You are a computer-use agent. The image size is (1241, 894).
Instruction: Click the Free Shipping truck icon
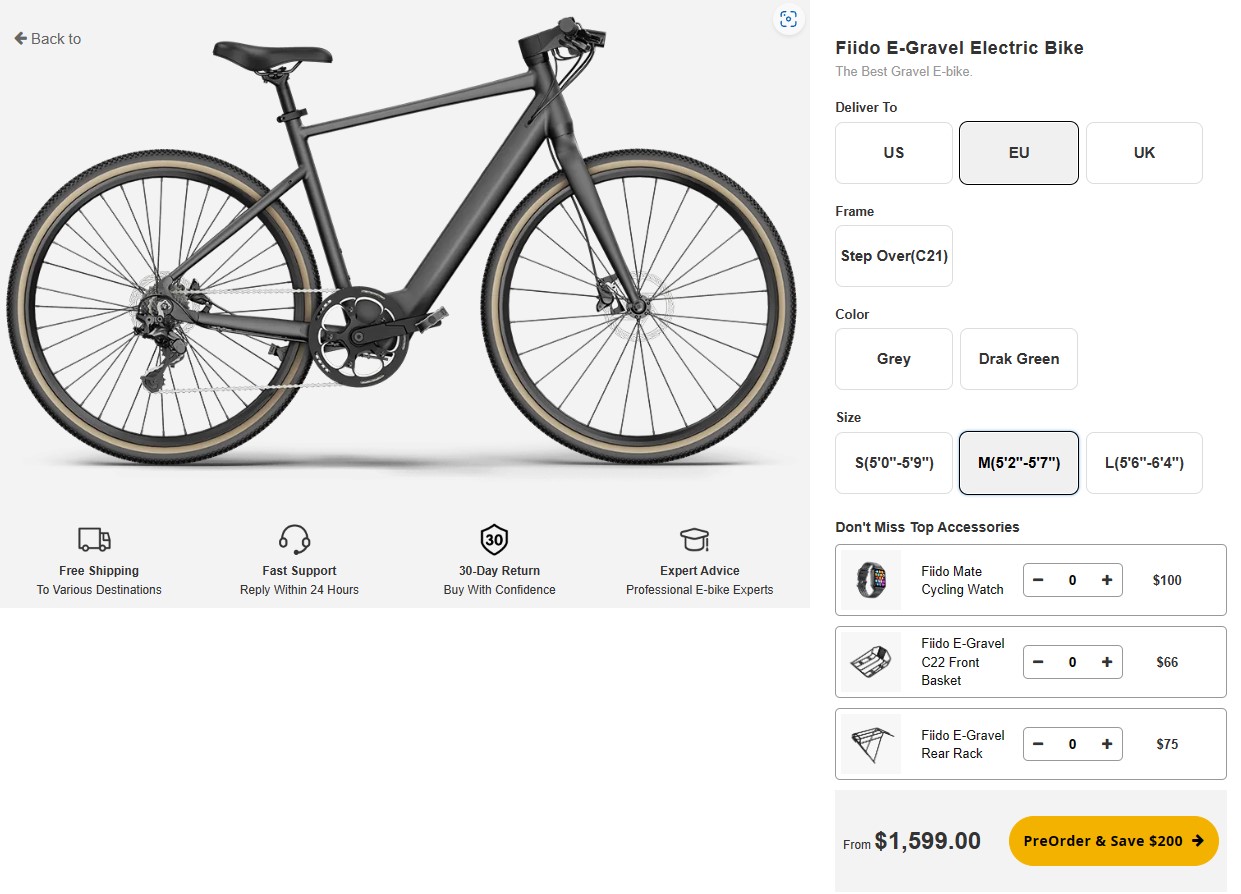pos(95,540)
